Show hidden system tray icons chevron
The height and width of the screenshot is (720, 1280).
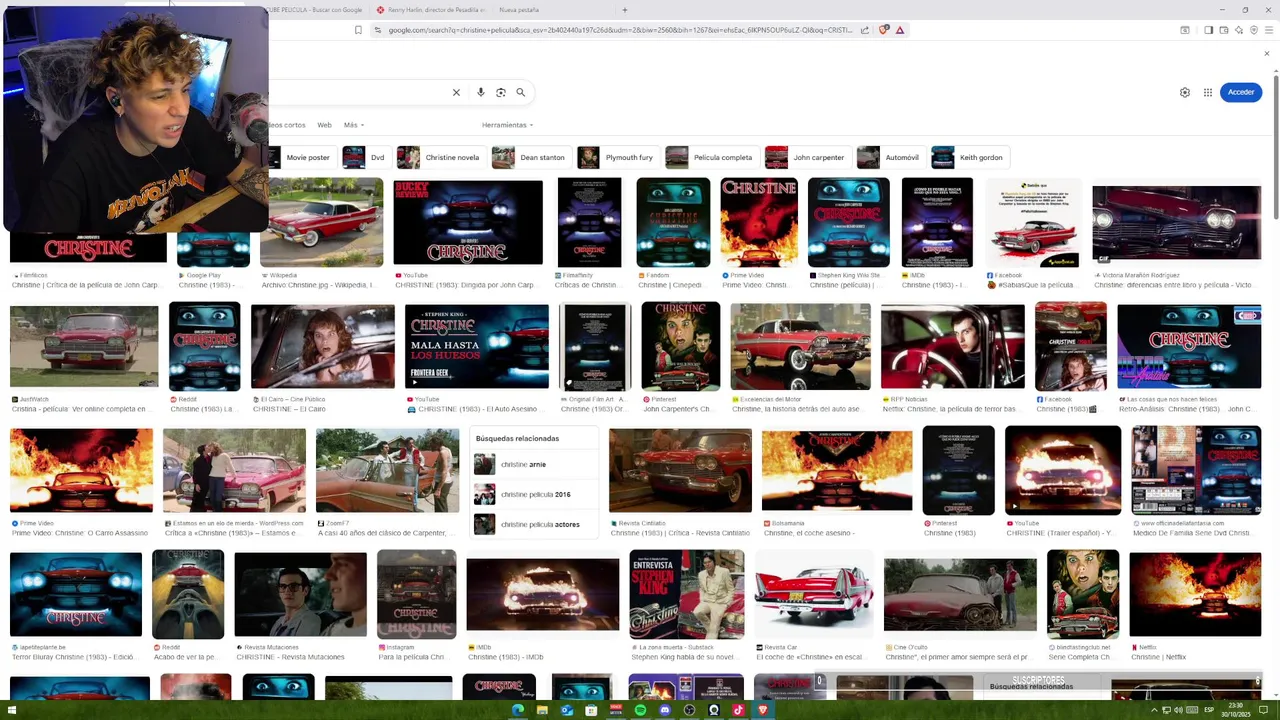(x=1154, y=710)
